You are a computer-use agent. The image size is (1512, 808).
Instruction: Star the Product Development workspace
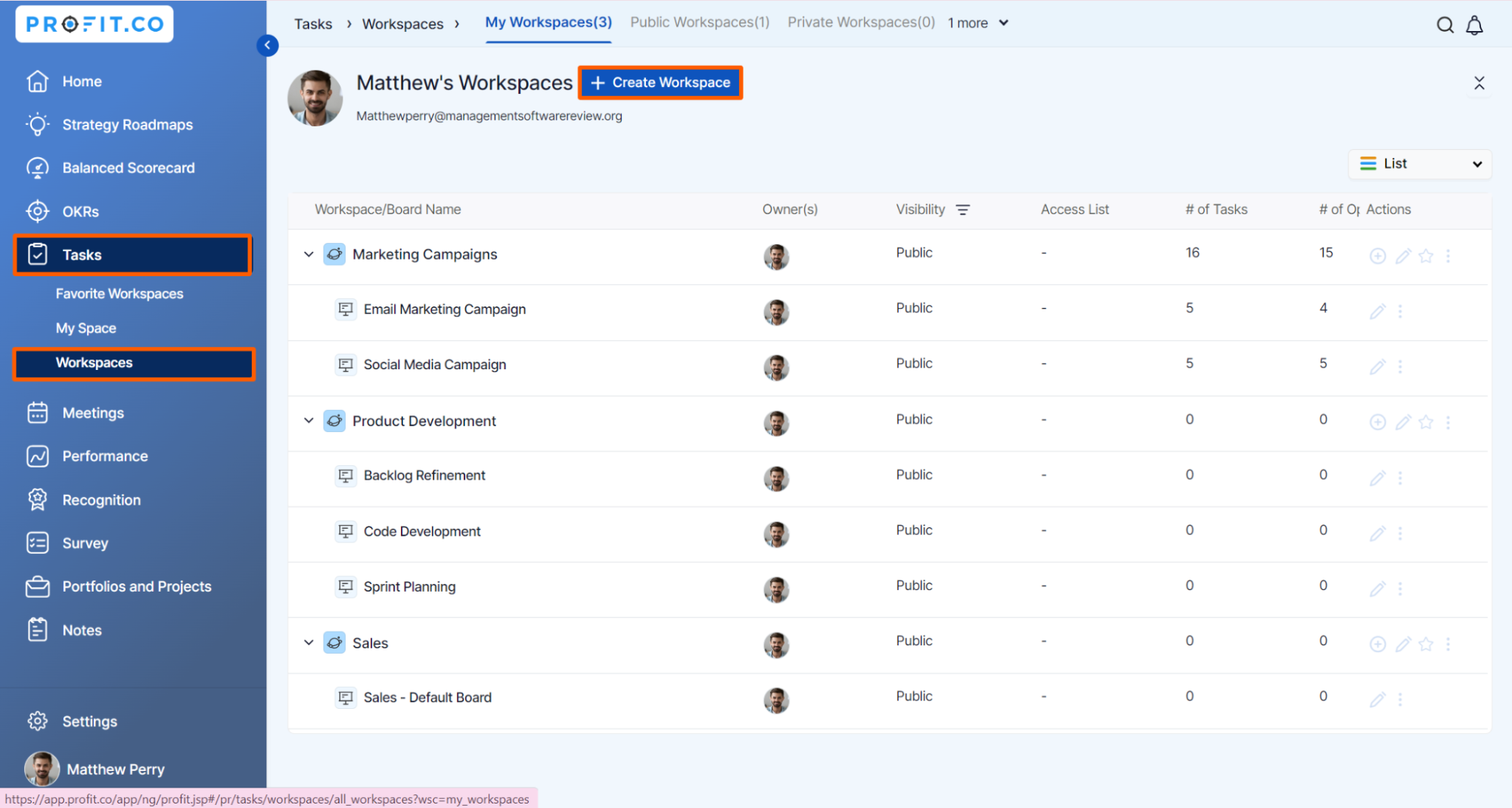point(1426,422)
